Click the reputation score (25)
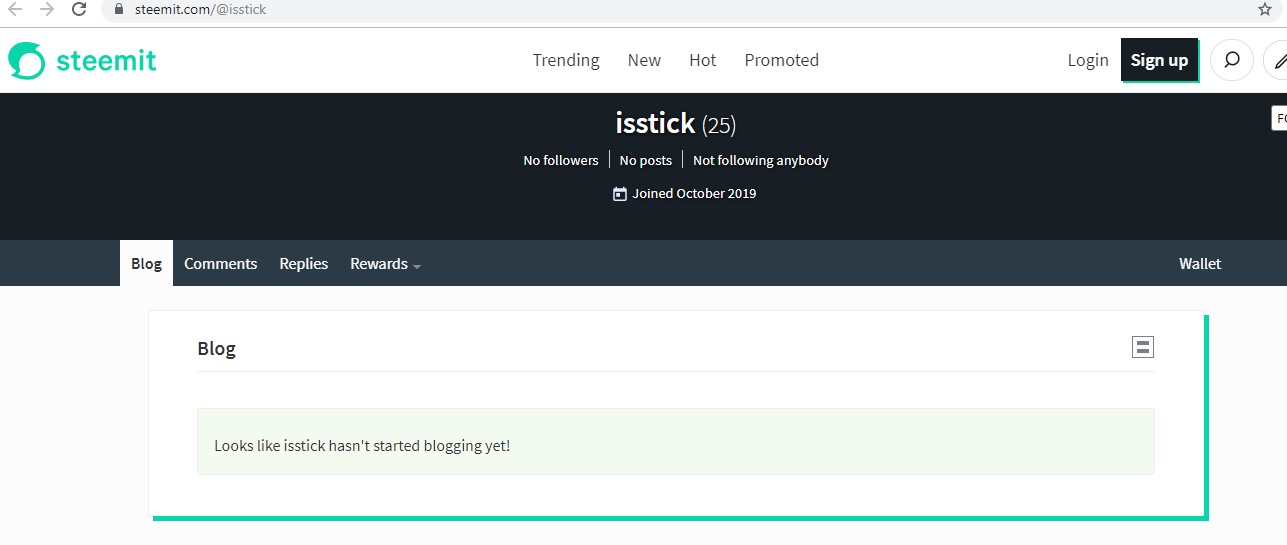This screenshot has width=1287, height=545. click(719, 126)
